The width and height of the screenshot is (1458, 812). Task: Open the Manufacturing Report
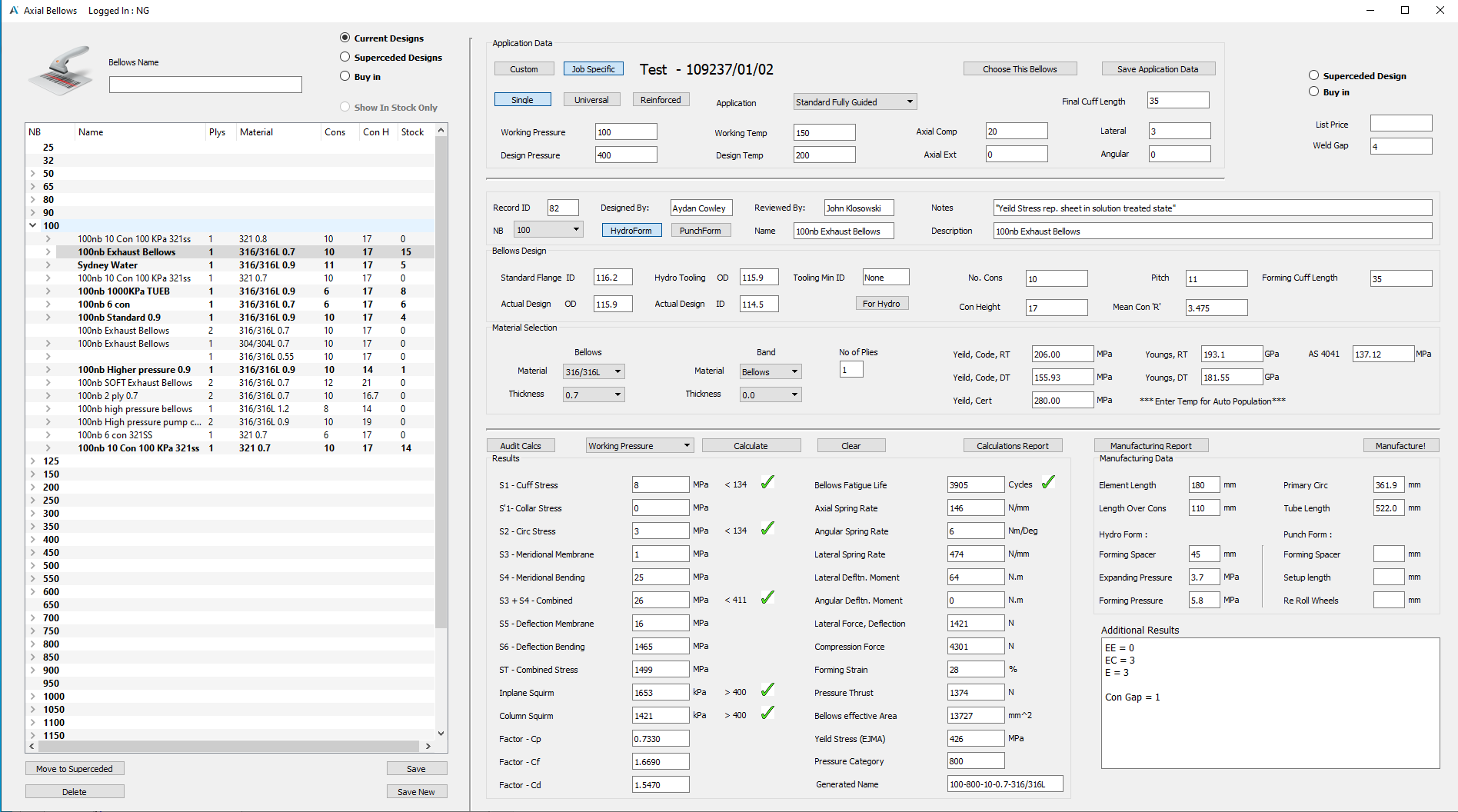pyautogui.click(x=1150, y=445)
